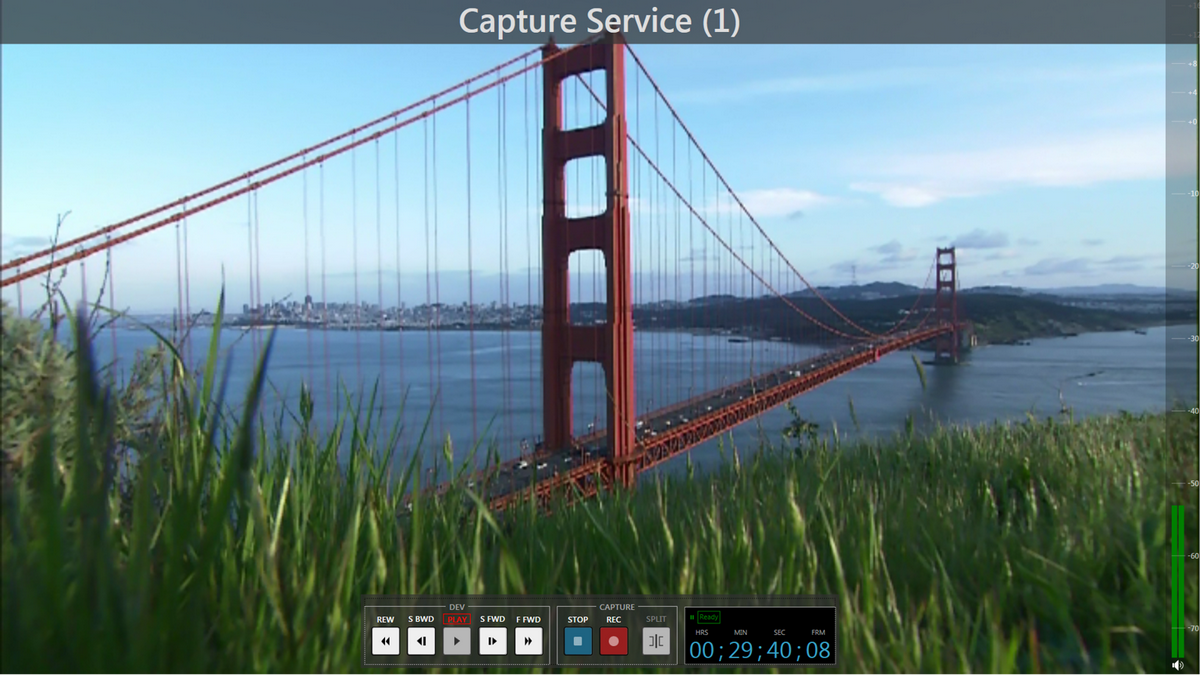Toggle recording with the REC button
This screenshot has width=1200, height=675.
pyautogui.click(x=613, y=642)
